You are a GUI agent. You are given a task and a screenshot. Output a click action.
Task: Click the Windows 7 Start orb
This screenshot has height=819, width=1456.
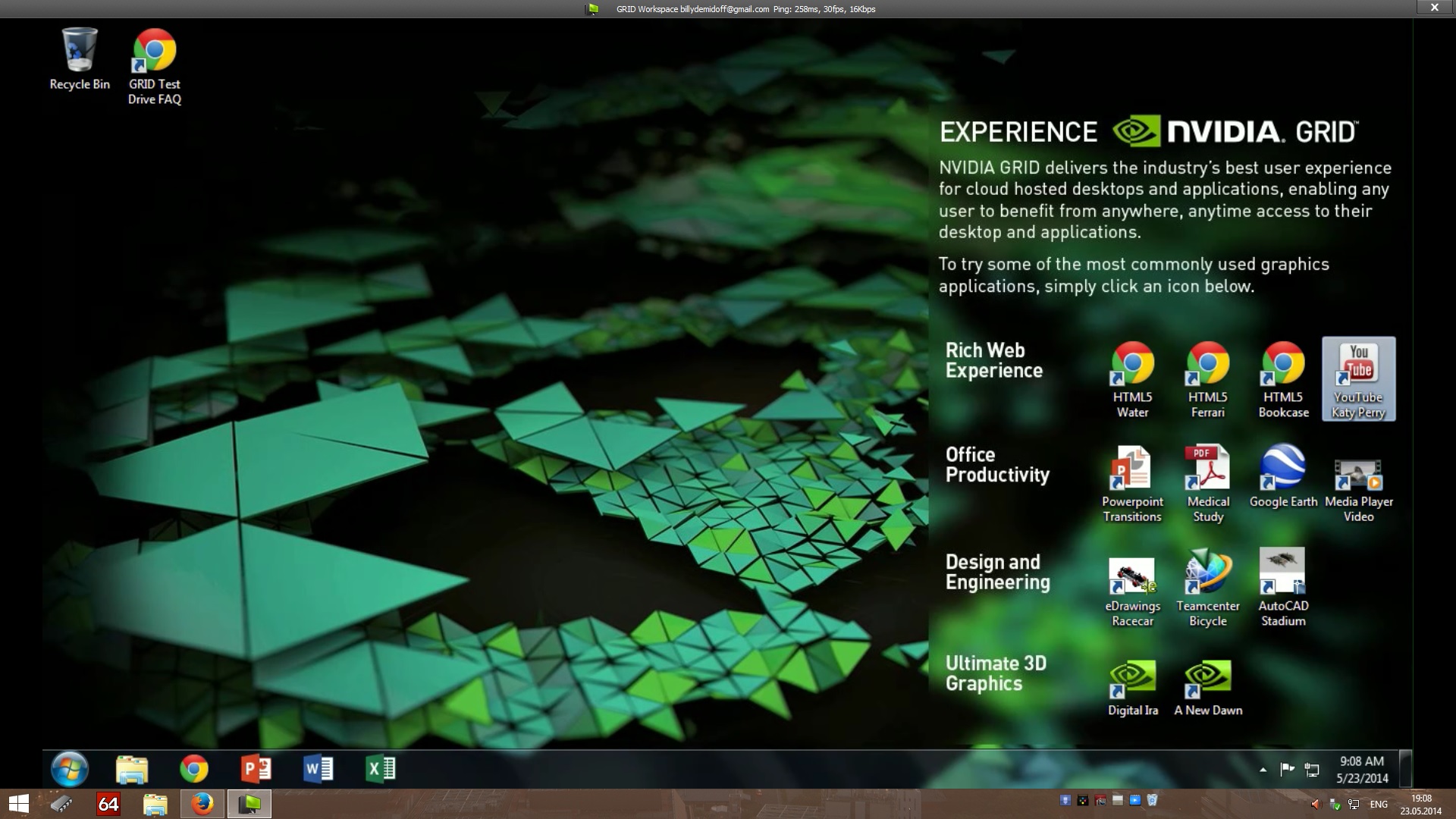(70, 769)
